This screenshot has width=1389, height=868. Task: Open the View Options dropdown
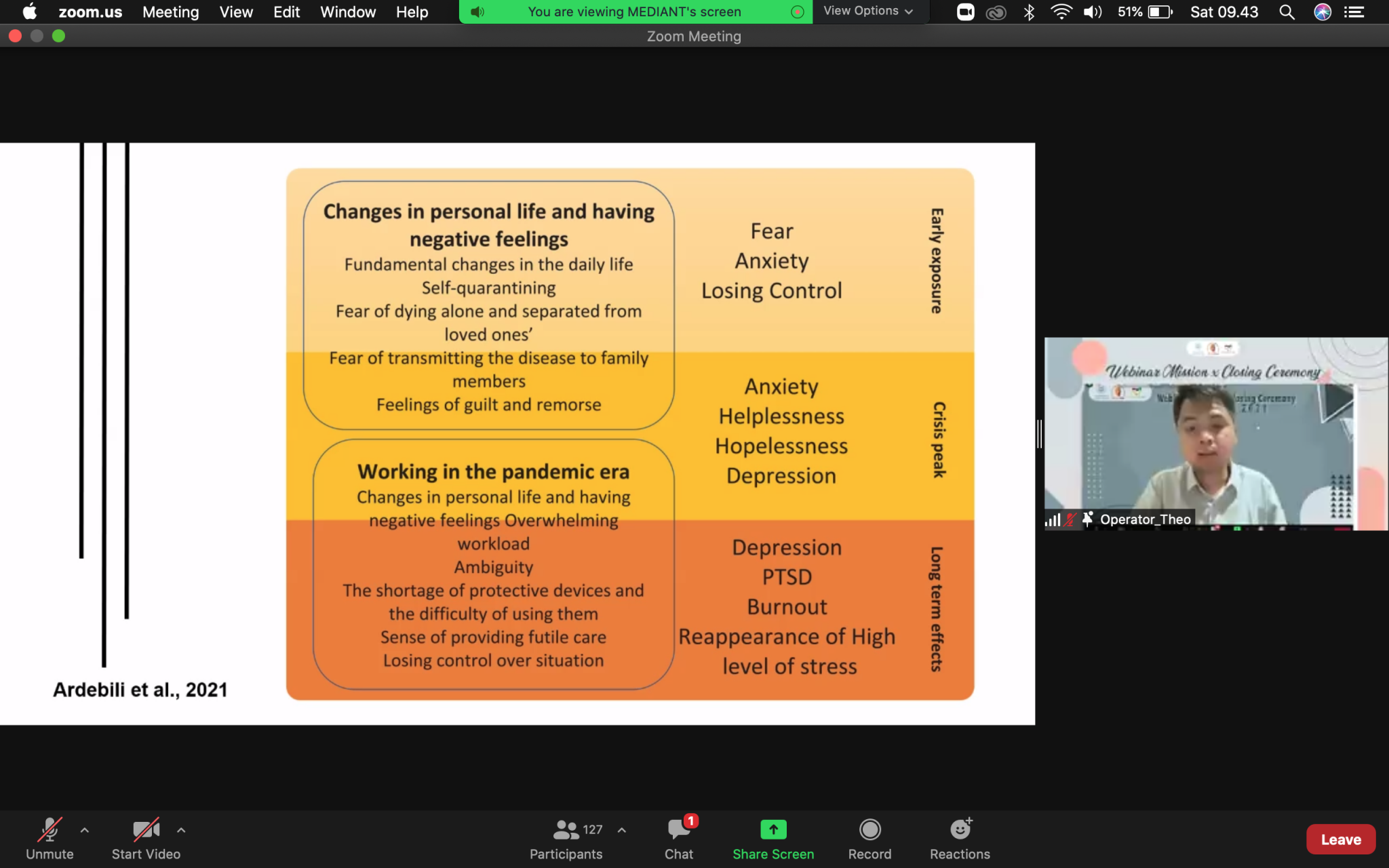(x=868, y=12)
